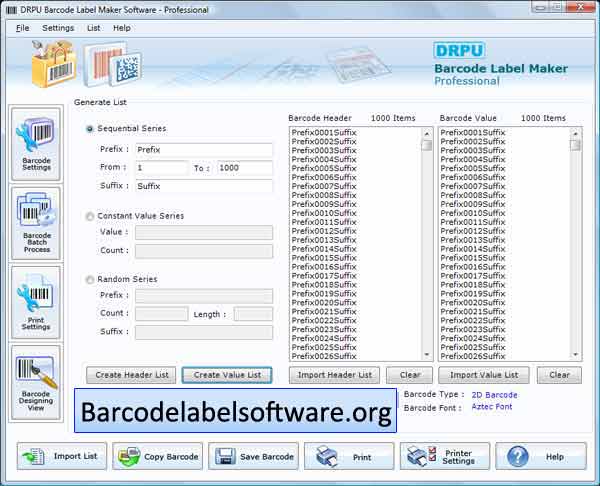Click the Barcode Header list scrollbar thumb

pyautogui.click(x=427, y=145)
